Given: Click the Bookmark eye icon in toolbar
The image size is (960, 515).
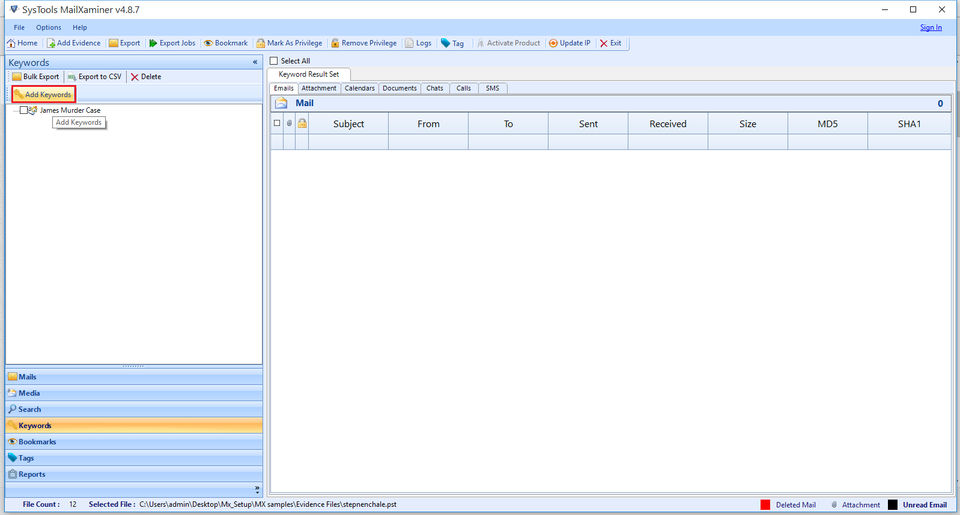Looking at the screenshot, I should (208, 43).
